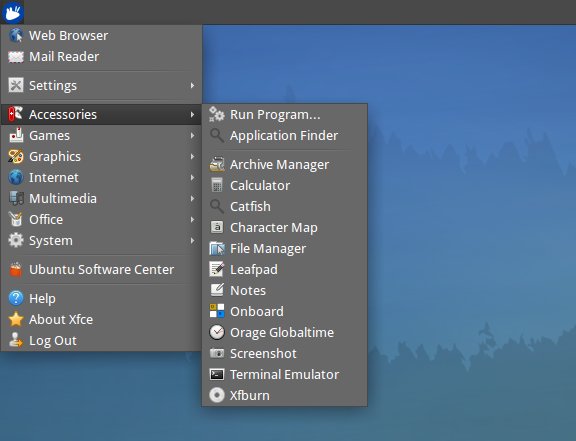Click the Settings tools icon
Image resolution: width=576 pixels, height=441 pixels.
click(16, 85)
